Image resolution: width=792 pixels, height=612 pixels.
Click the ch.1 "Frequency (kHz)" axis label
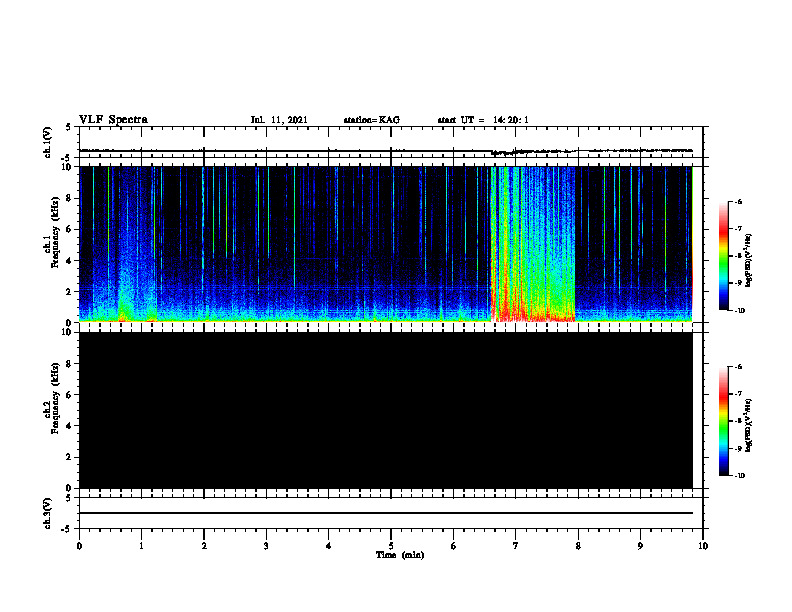point(54,232)
